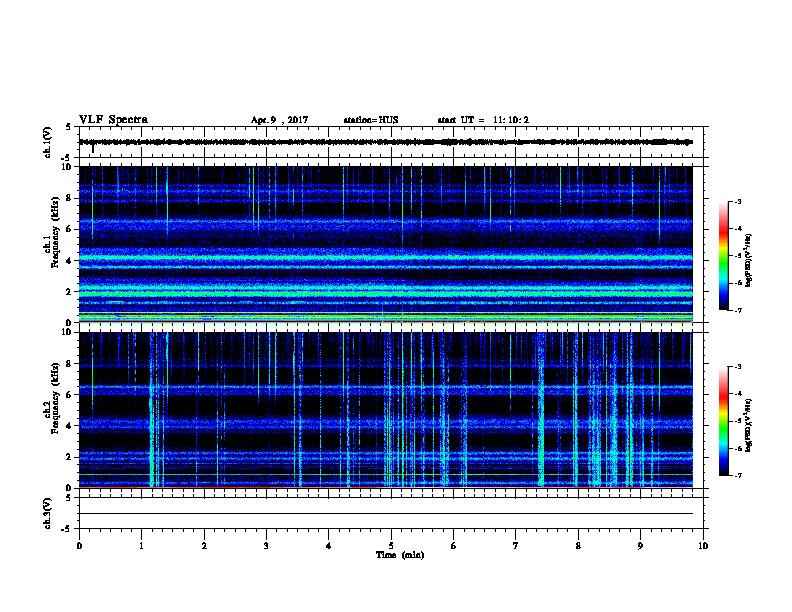The height and width of the screenshot is (612, 792).
Task: Click the time axis tick label "8"
Action: (578, 546)
